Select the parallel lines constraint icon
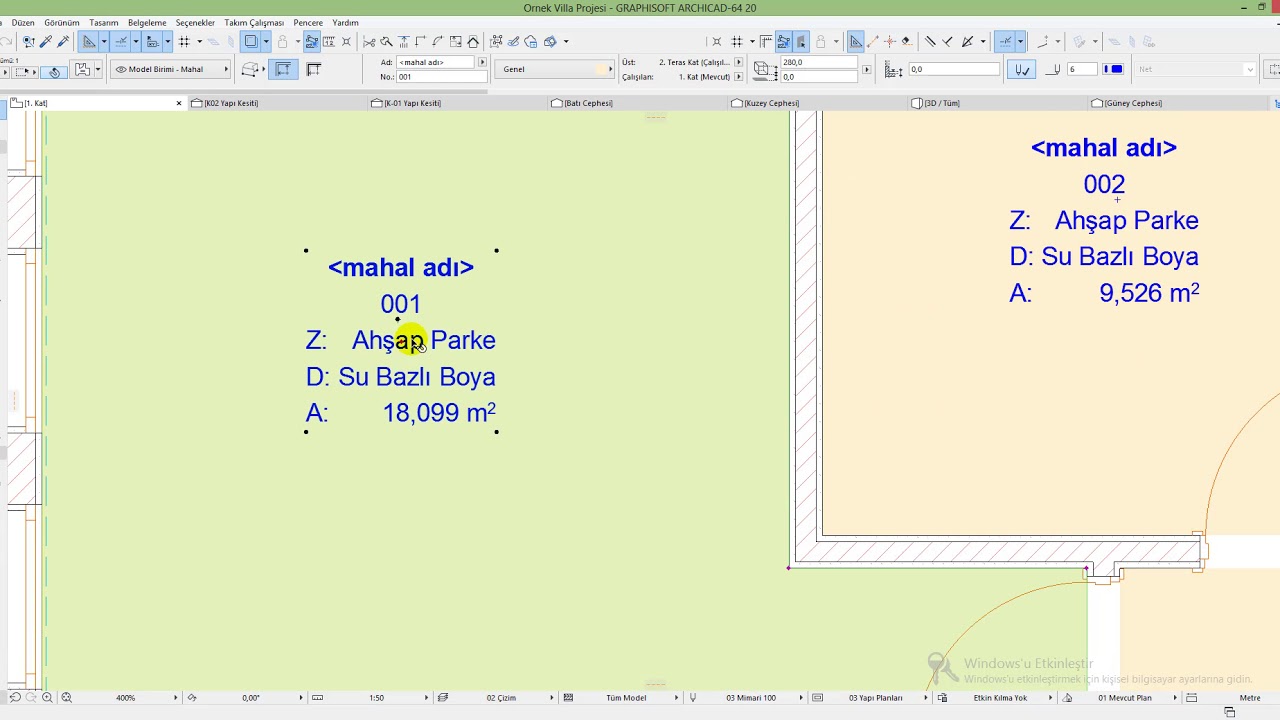This screenshot has height=720, width=1280. 930,41
